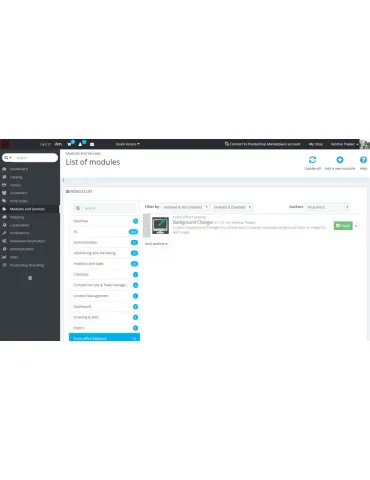Click the Add a new module plus icon
This screenshot has height=480, width=370.
coord(340,160)
